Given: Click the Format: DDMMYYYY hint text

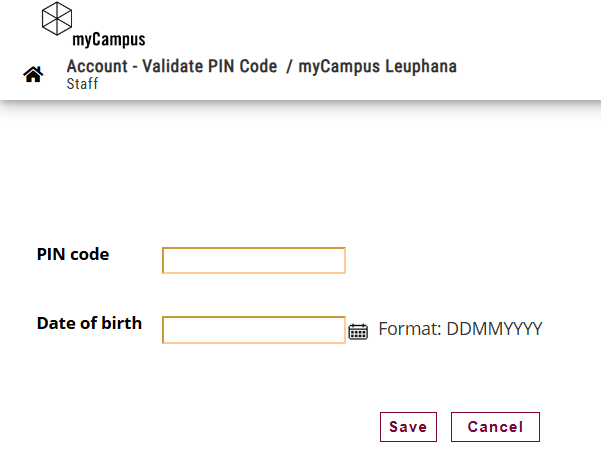Looking at the screenshot, I should click(x=460, y=329).
